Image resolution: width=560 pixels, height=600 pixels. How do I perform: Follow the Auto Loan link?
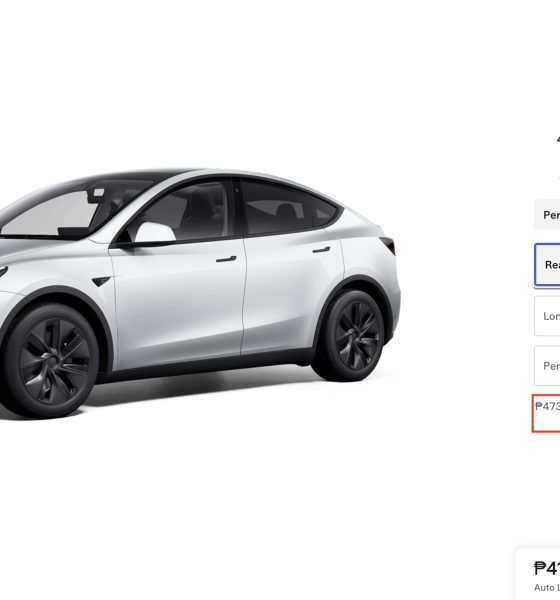pyautogui.click(x=547, y=587)
